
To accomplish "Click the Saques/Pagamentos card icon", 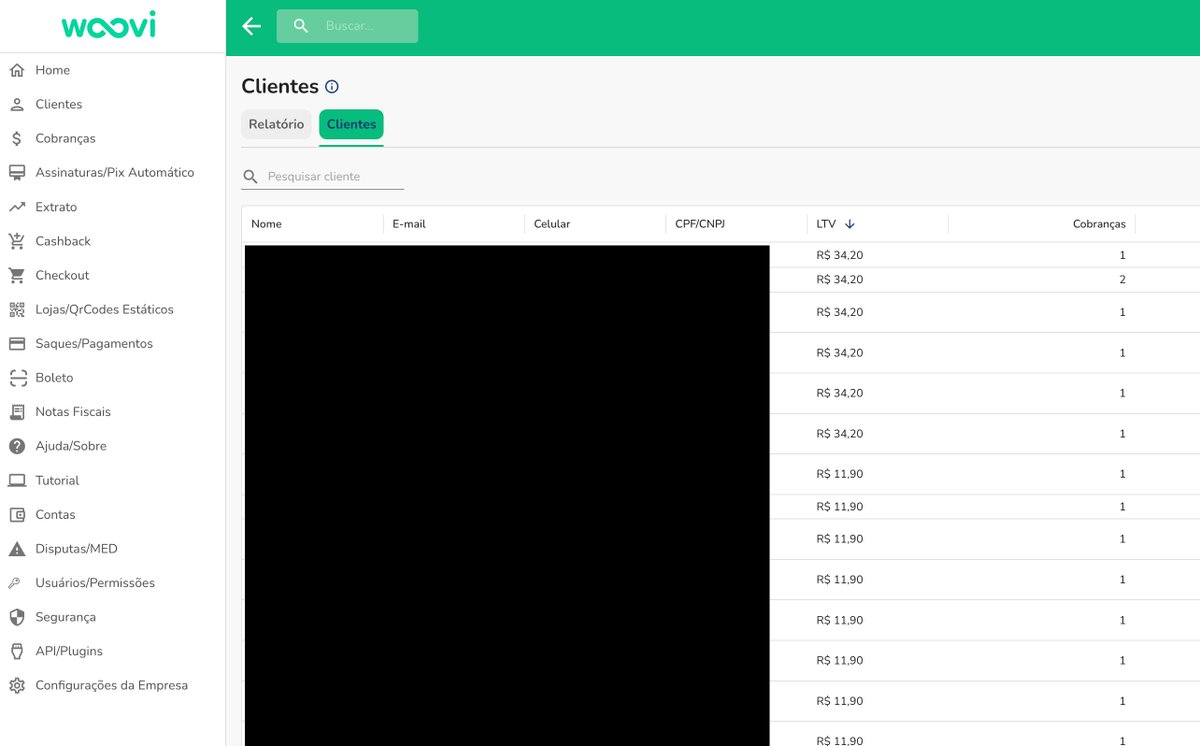I will coord(17,343).
